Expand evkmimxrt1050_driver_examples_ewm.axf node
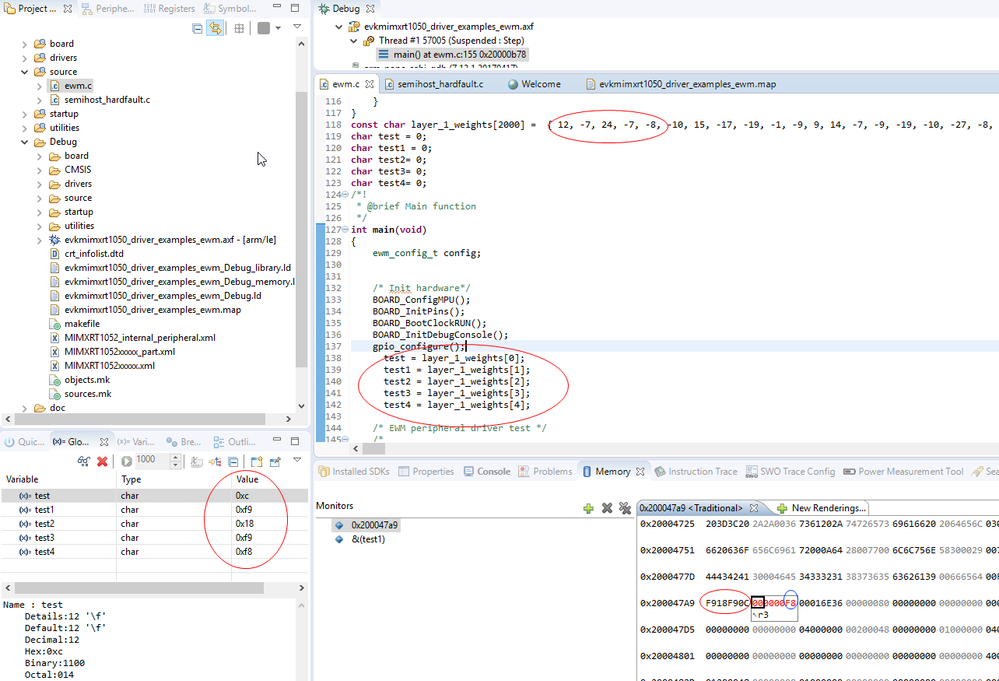The width and height of the screenshot is (999, 681). (x=39, y=240)
